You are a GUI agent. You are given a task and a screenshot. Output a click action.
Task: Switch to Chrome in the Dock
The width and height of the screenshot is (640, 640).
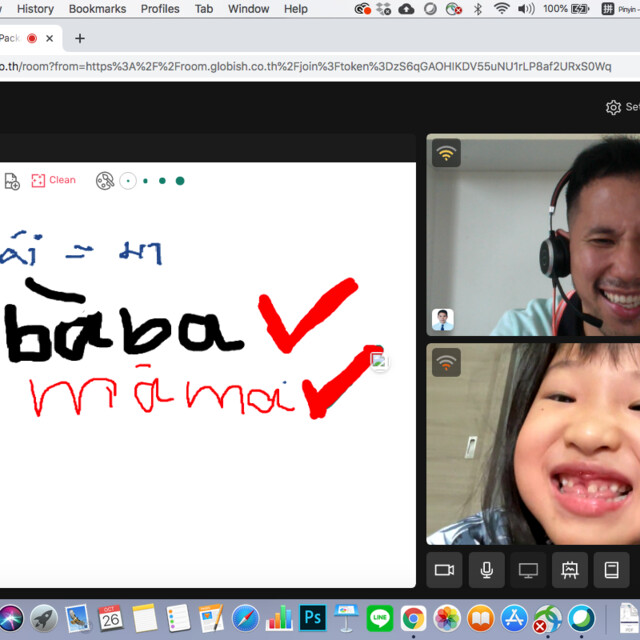tap(413, 618)
